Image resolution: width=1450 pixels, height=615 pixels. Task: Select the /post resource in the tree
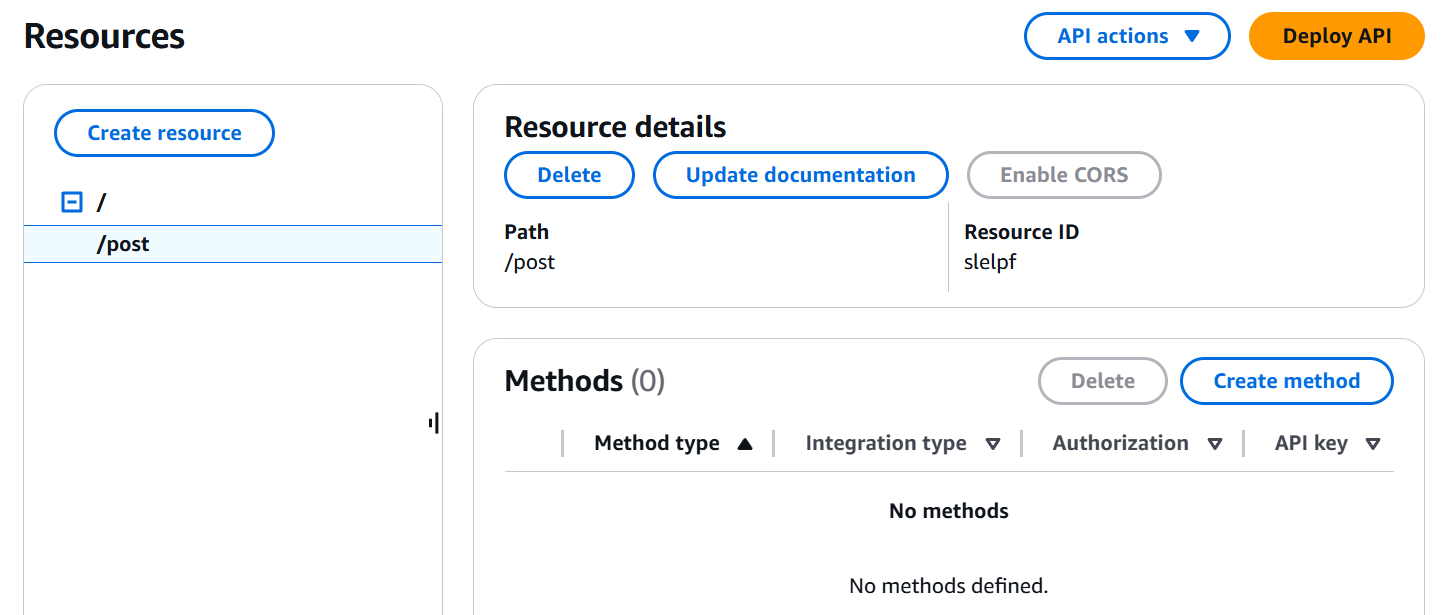coord(124,243)
